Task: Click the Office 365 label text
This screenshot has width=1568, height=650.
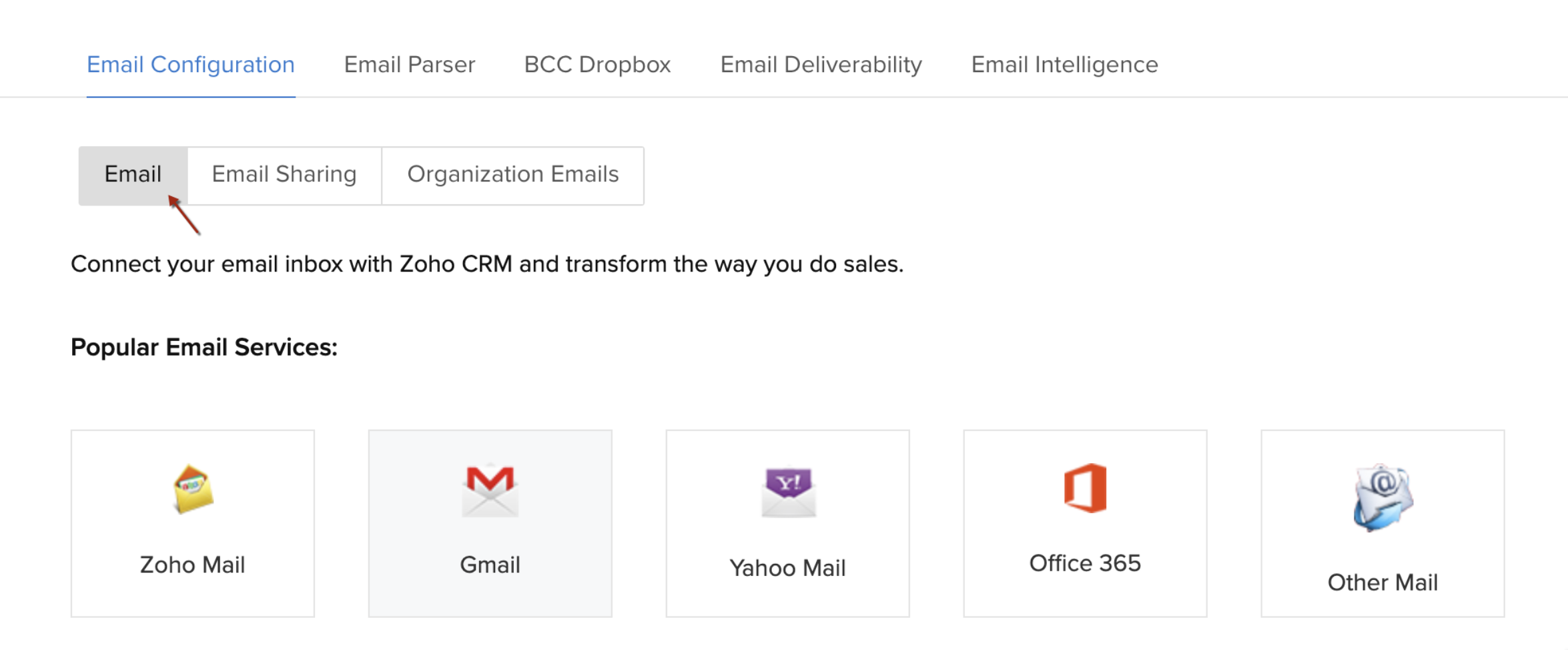Action: 1085,563
